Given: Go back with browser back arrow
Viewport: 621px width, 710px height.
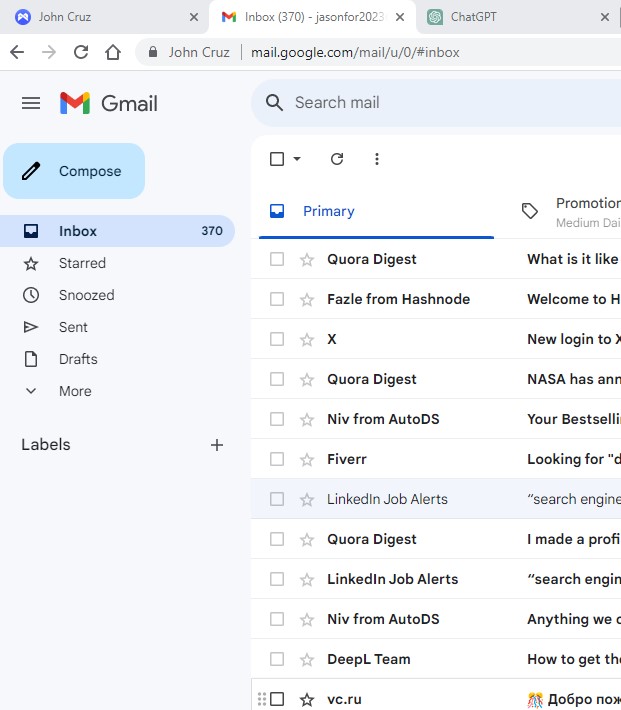Looking at the screenshot, I should [x=17, y=53].
